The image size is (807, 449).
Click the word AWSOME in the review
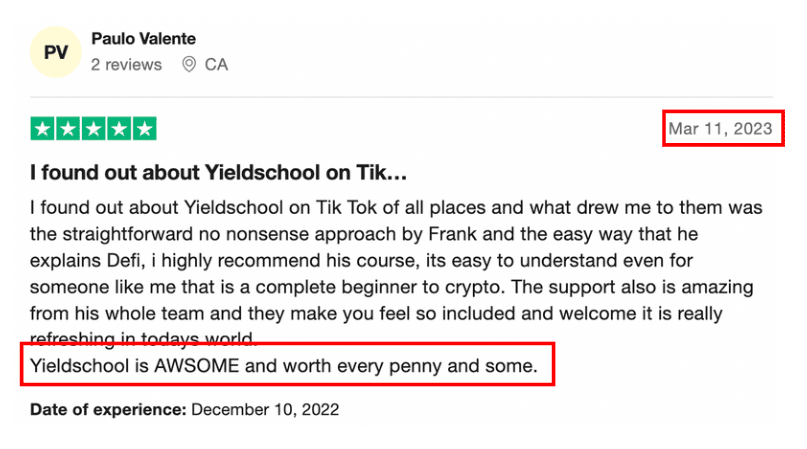[x=196, y=366]
